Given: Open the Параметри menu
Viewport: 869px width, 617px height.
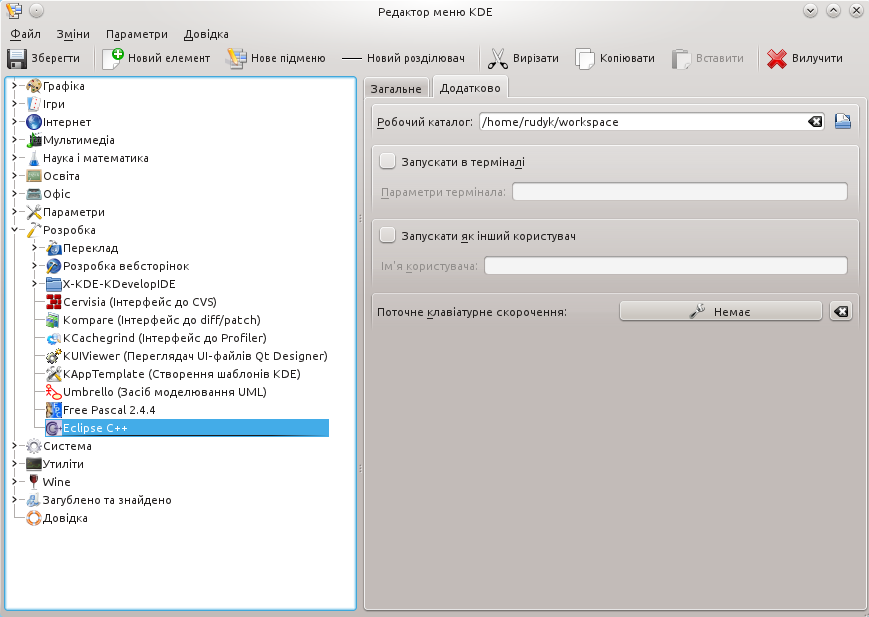Looking at the screenshot, I should [x=136, y=34].
